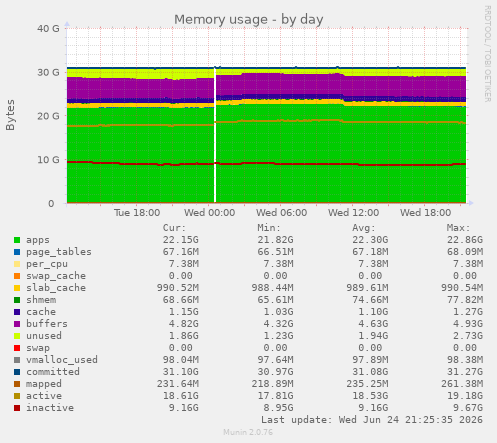Viewport: 497px width, 443px height.
Task: Click the mapped brown legend swatch
Action: click(x=17, y=384)
